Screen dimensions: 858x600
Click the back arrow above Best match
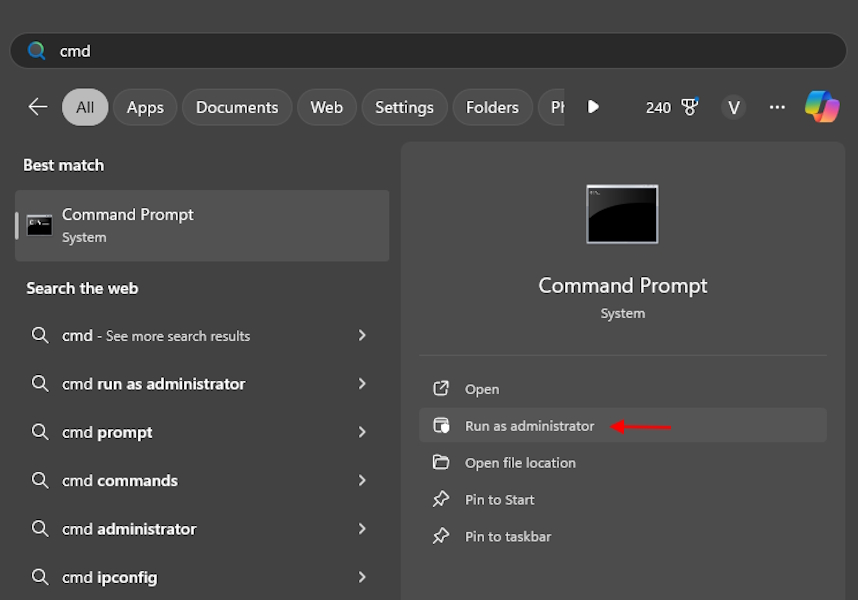[x=37, y=106]
